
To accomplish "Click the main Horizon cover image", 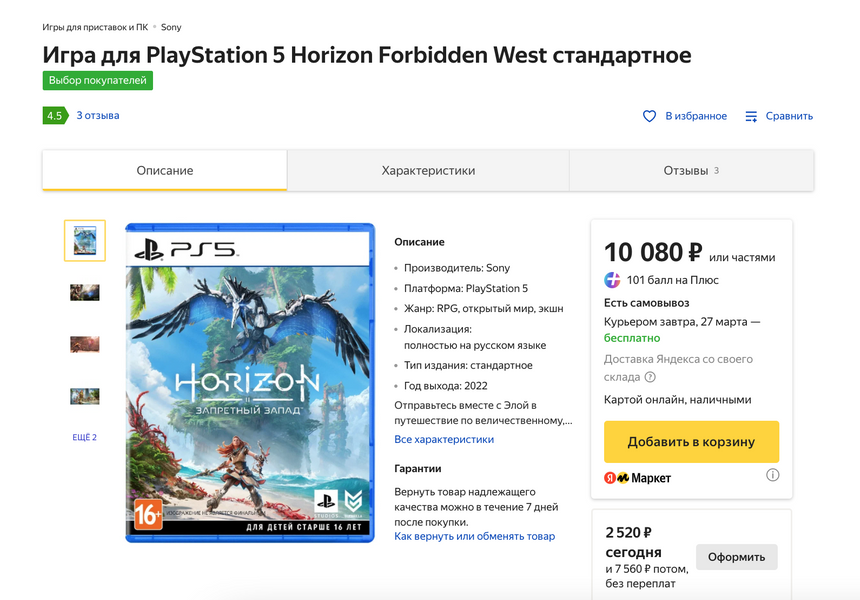I will point(250,383).
